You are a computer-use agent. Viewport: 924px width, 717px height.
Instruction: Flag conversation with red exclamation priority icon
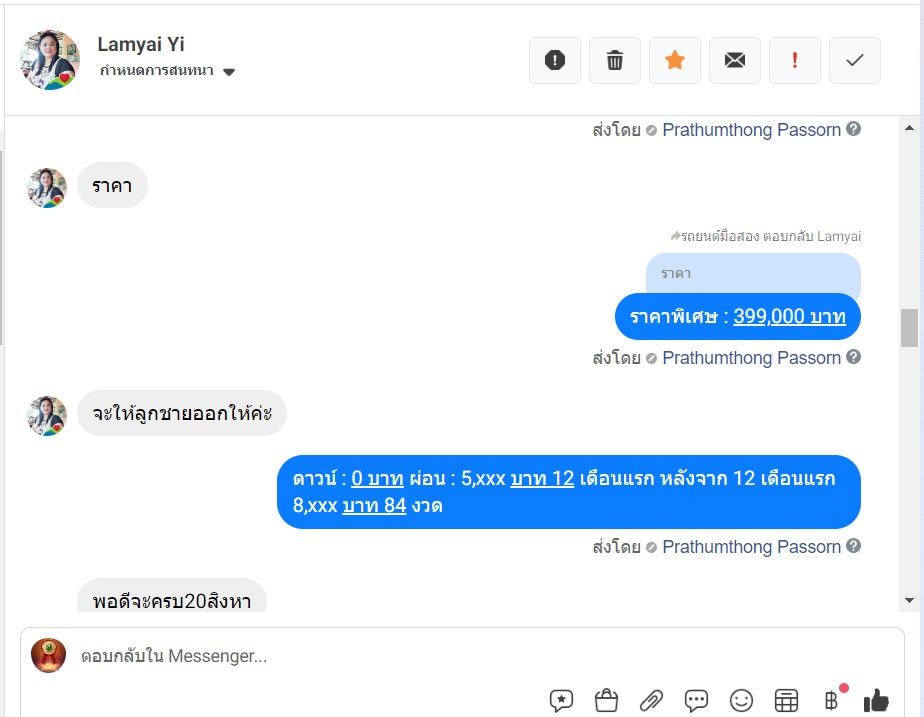pos(794,60)
